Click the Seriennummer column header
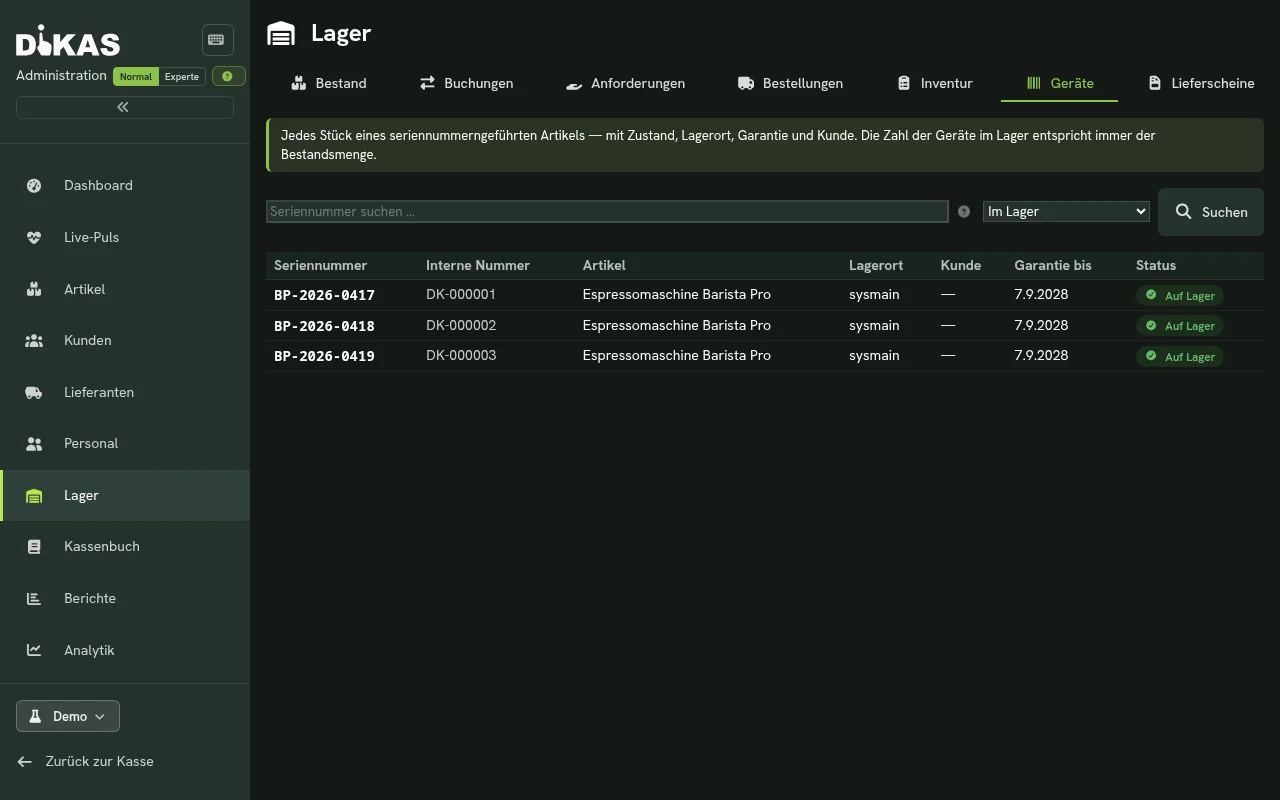1280x800 pixels. (x=320, y=265)
